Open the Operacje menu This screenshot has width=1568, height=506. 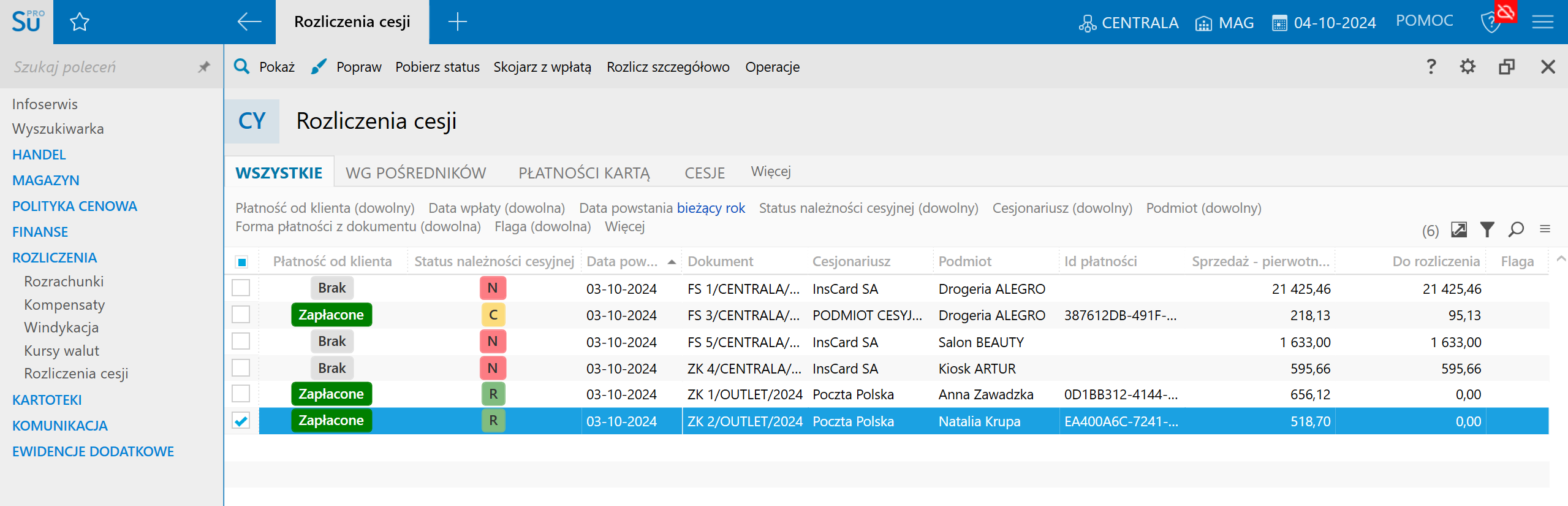pos(772,67)
